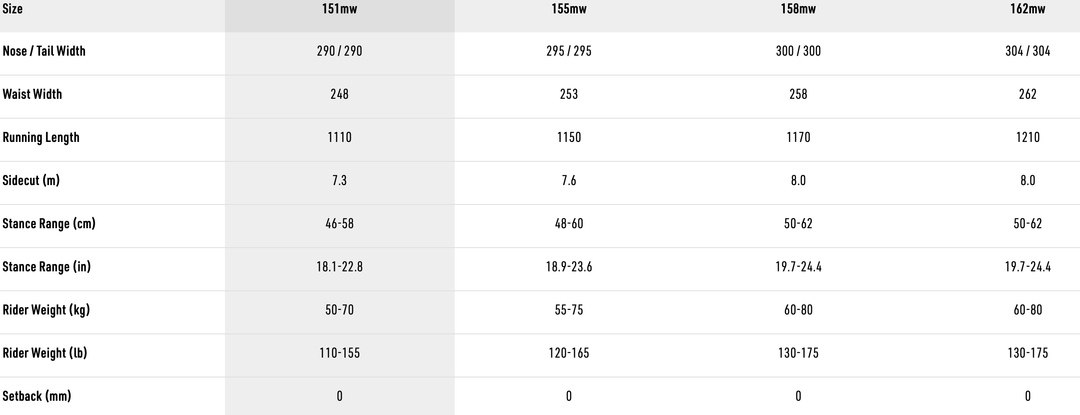Click the Setback (mm) row label
The width and height of the screenshot is (1080, 415).
[37, 396]
